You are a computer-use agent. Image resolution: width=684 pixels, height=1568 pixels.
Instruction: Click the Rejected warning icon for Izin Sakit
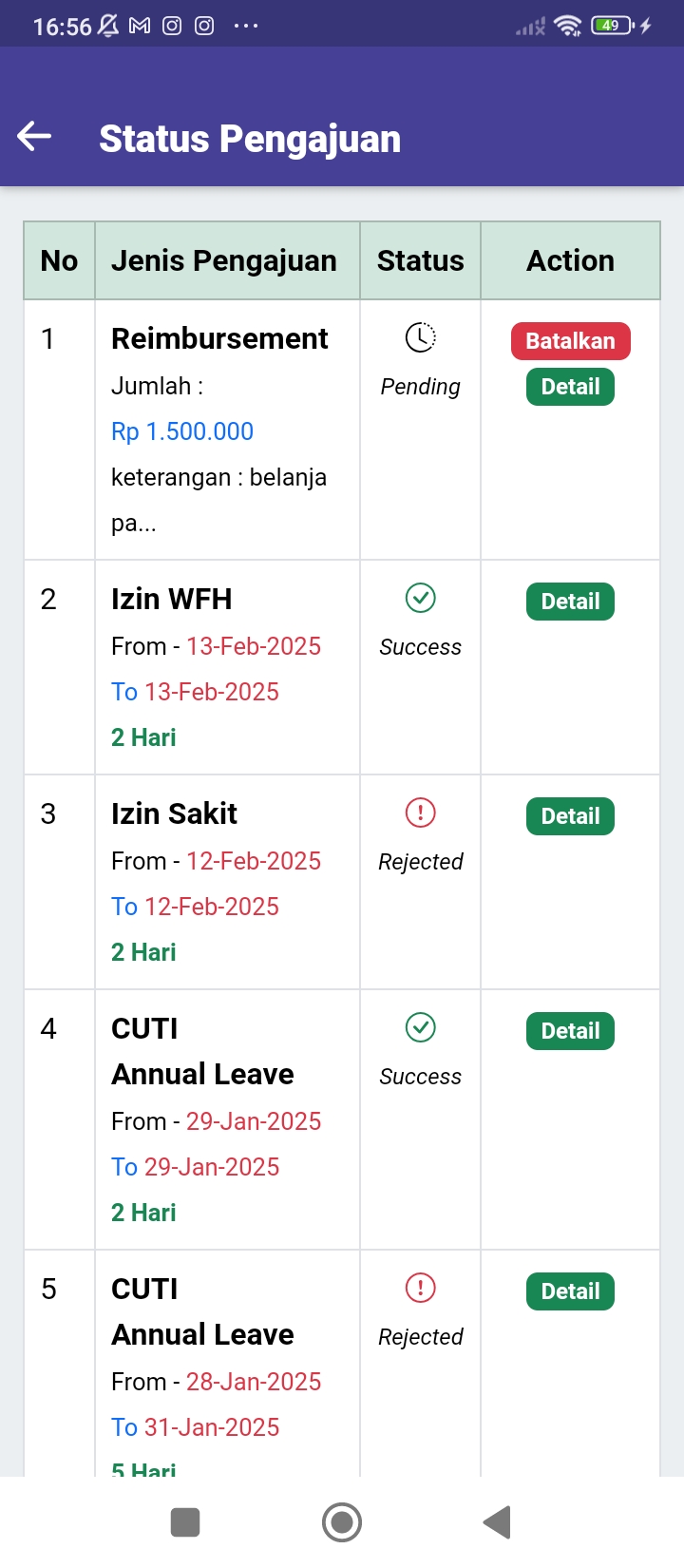(420, 813)
